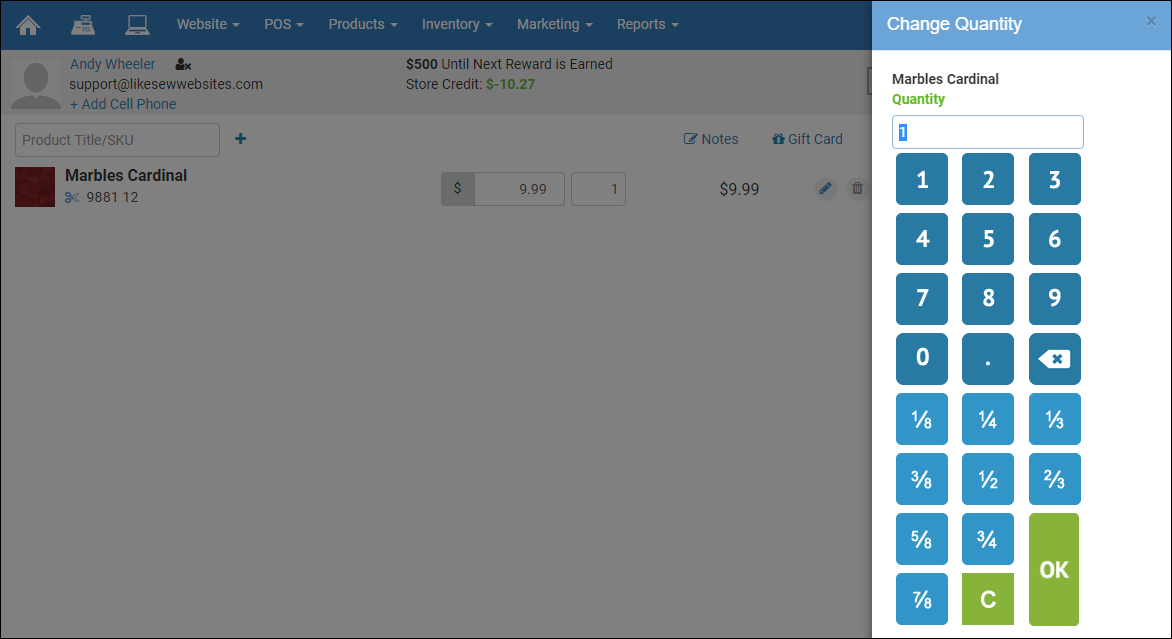Expand the Website dropdown menu
This screenshot has height=639, width=1172.
click(x=208, y=24)
